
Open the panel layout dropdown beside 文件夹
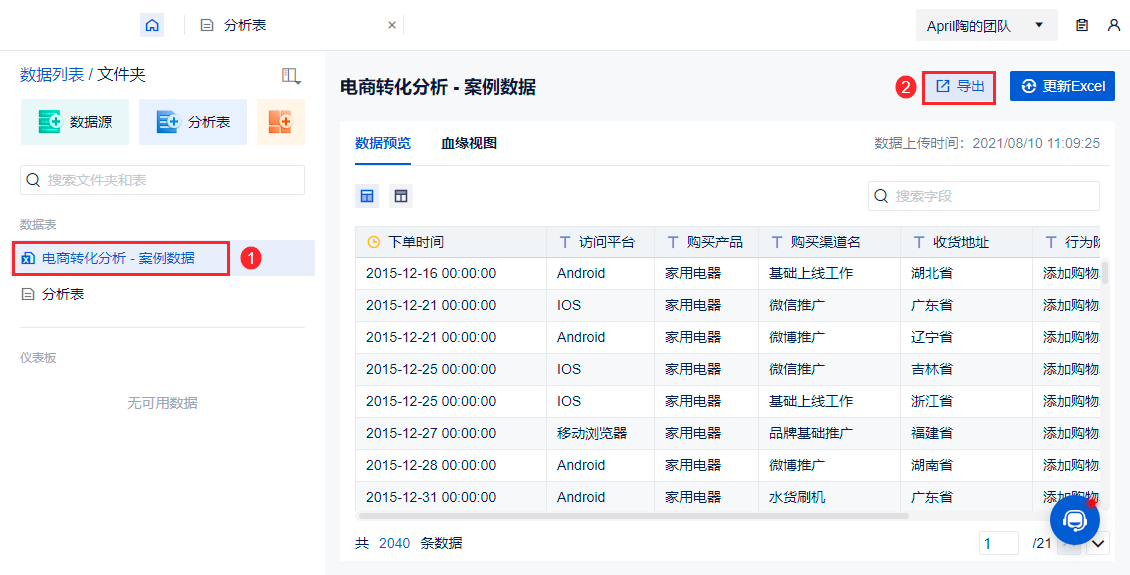pyautogui.click(x=291, y=75)
